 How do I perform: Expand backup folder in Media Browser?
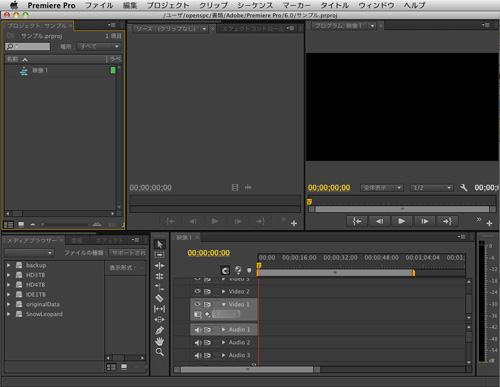(x=8, y=265)
